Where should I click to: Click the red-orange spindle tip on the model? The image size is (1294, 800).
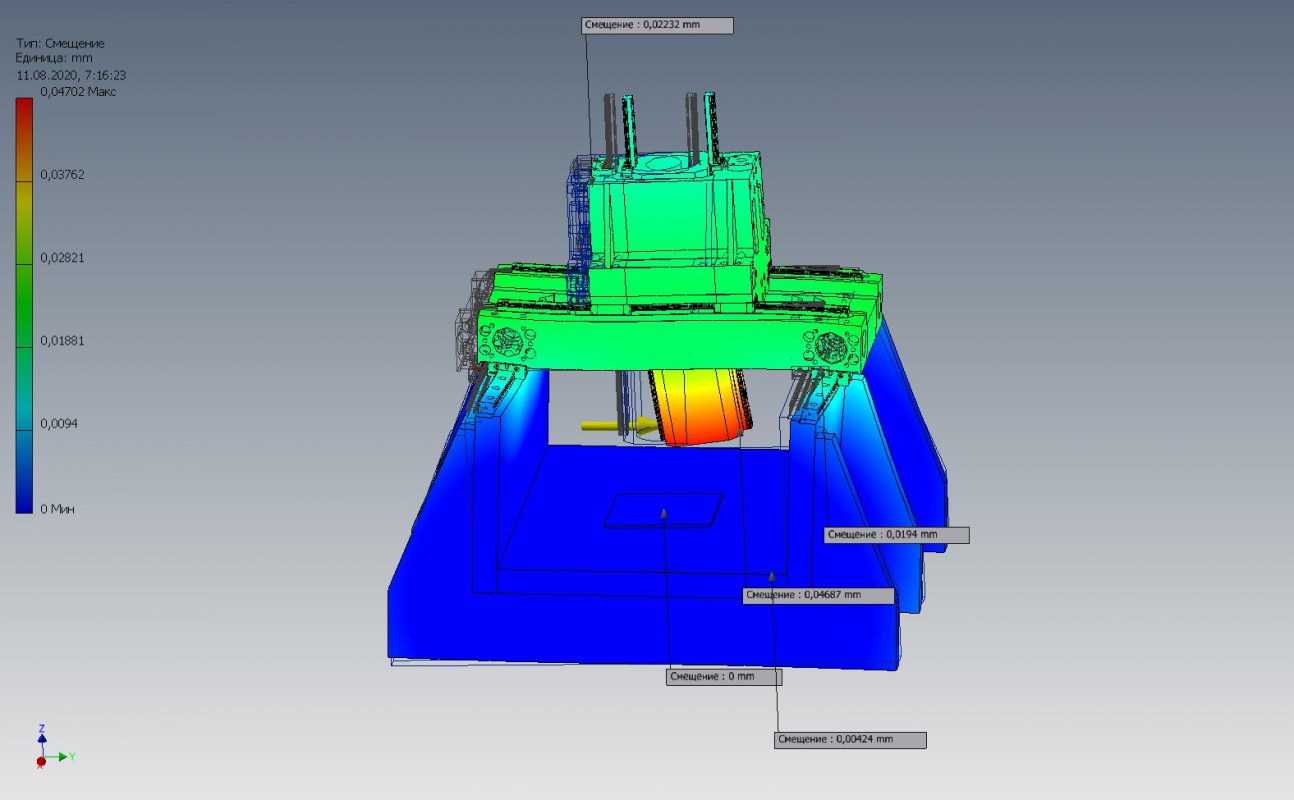click(x=700, y=410)
